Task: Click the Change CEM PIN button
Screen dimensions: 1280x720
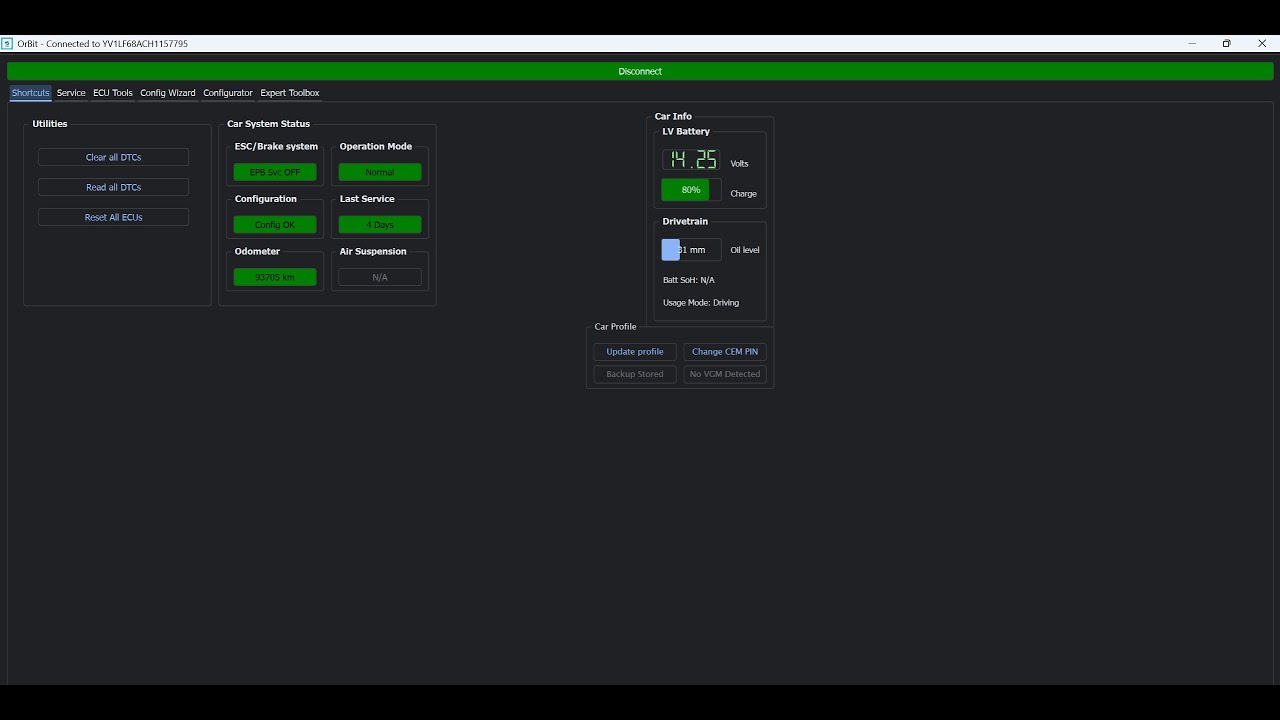Action: [x=725, y=352]
